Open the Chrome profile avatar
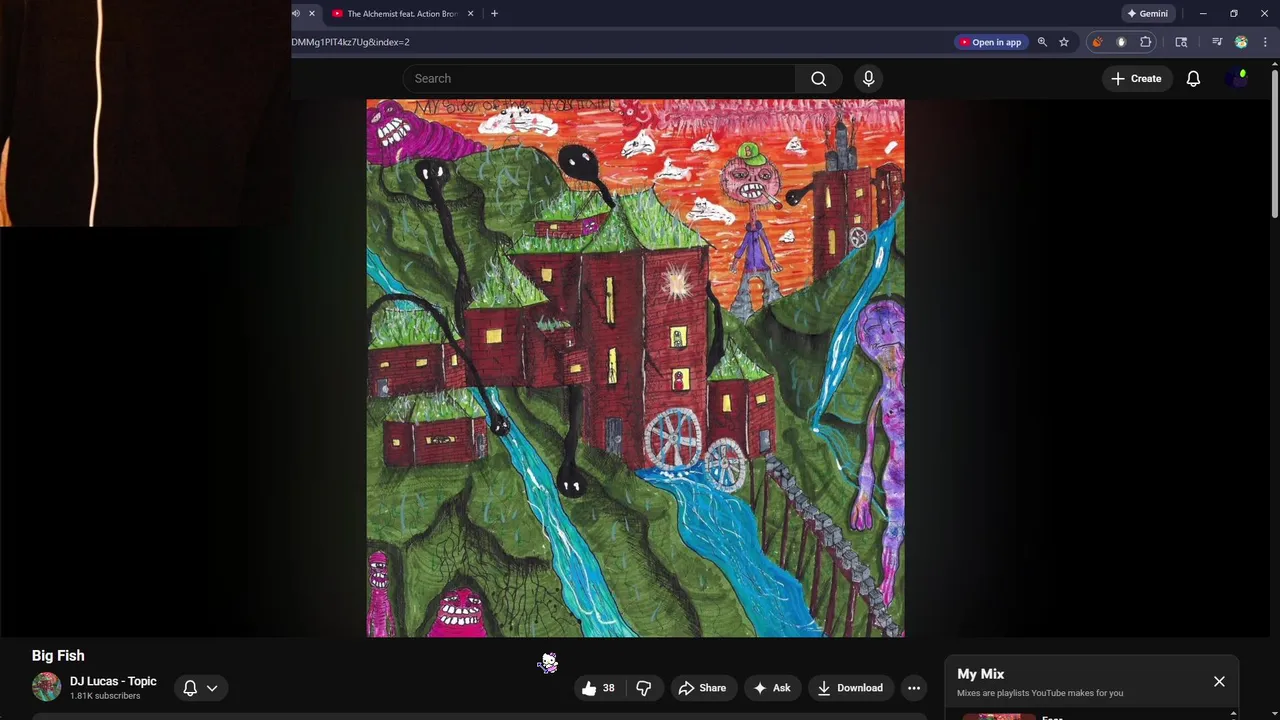 [x=1241, y=42]
